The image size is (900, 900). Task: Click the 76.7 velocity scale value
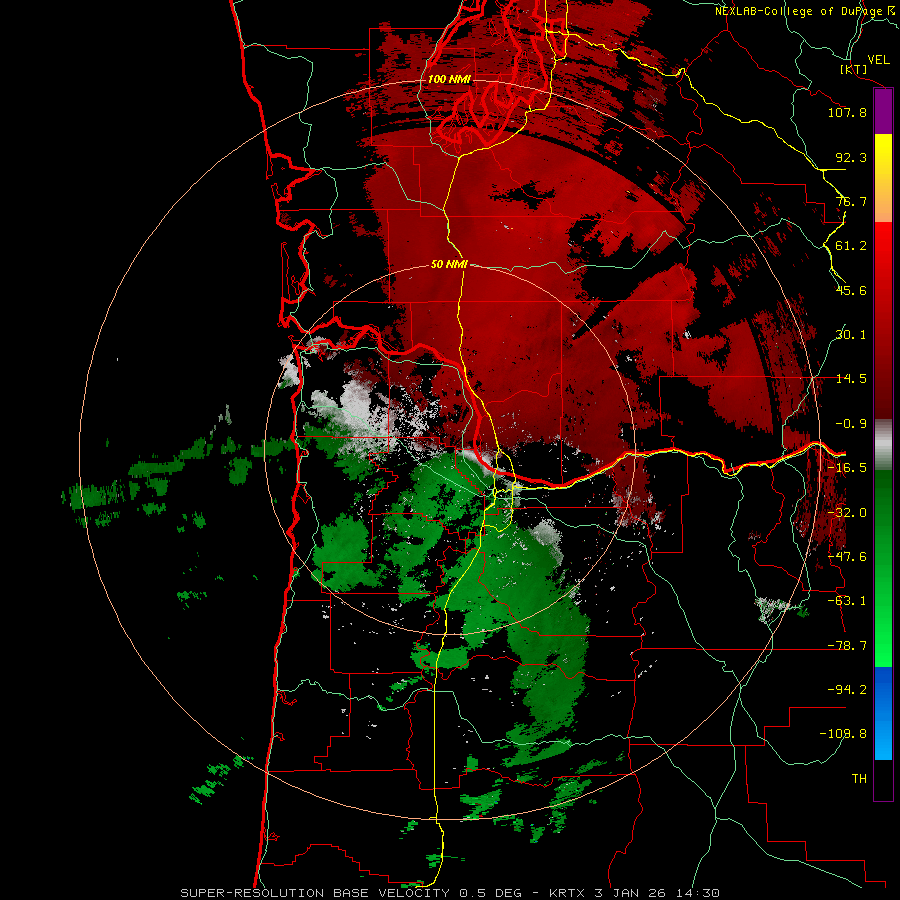click(x=851, y=201)
